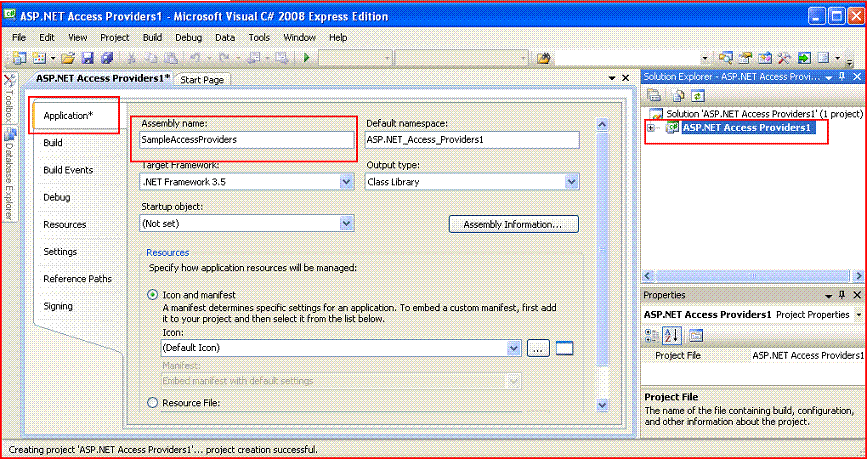The image size is (867, 459).
Task: Click the Open File folder icon
Action: coord(67,58)
